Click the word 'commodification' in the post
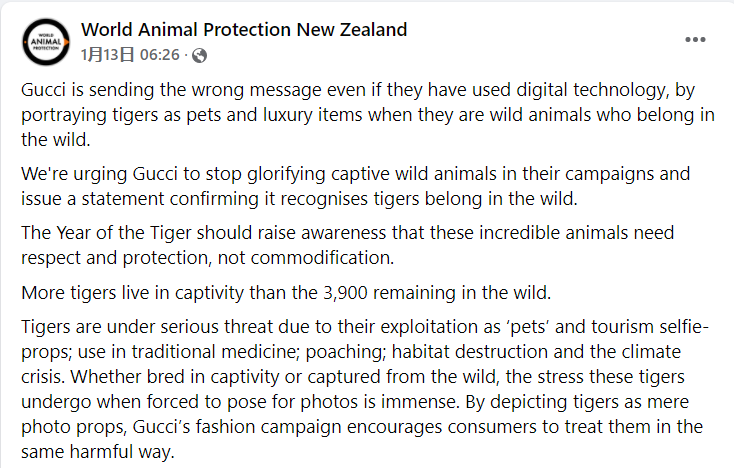The width and height of the screenshot is (734, 468). [322, 258]
